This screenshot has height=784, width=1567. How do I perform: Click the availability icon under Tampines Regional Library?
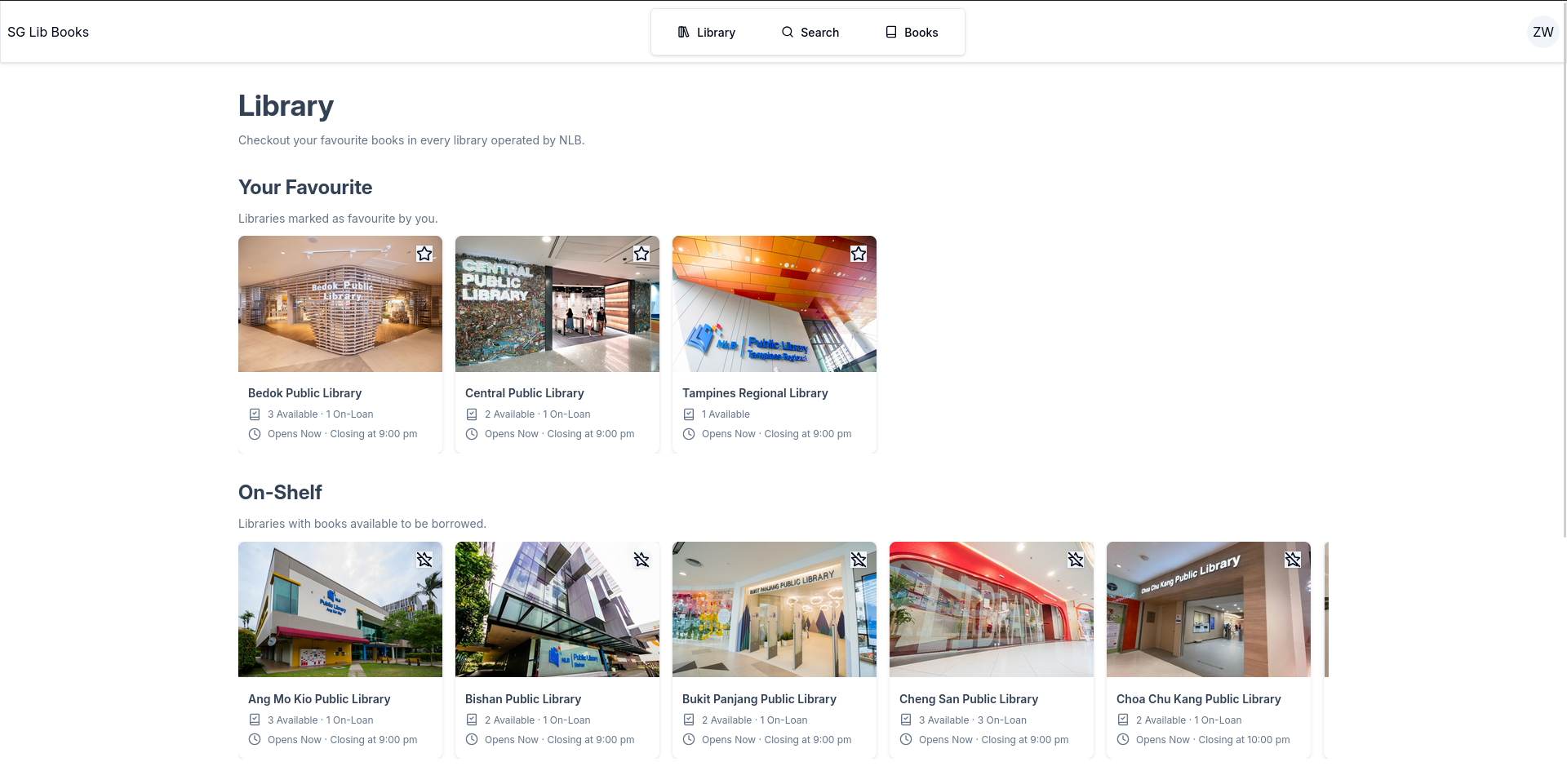689,414
